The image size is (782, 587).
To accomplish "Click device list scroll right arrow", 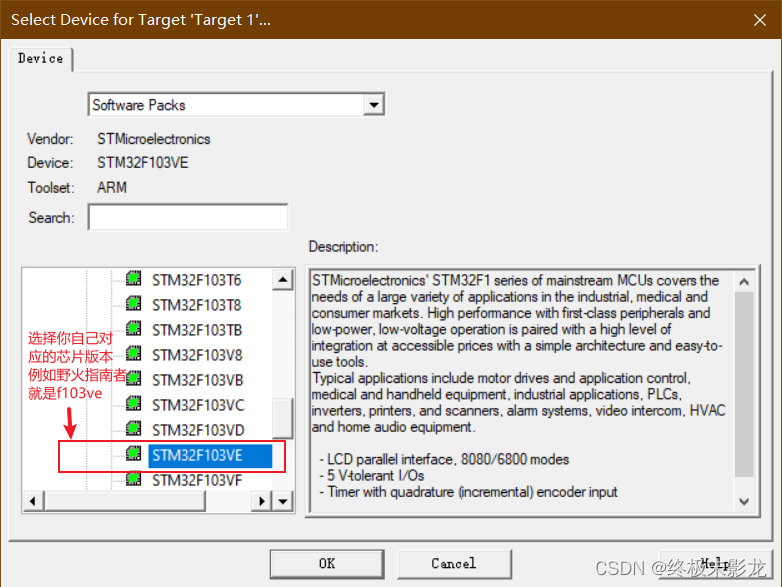I will click(261, 501).
